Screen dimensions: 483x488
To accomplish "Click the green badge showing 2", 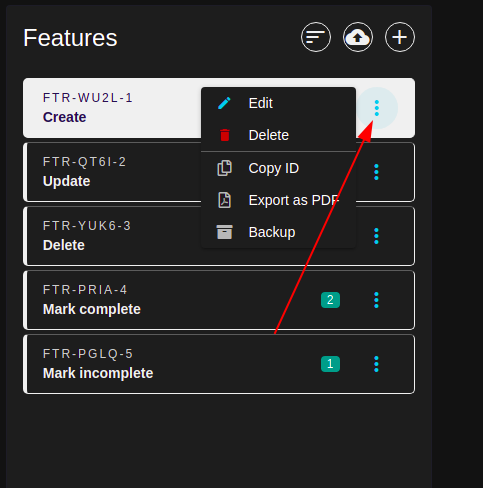I will coord(330,300).
